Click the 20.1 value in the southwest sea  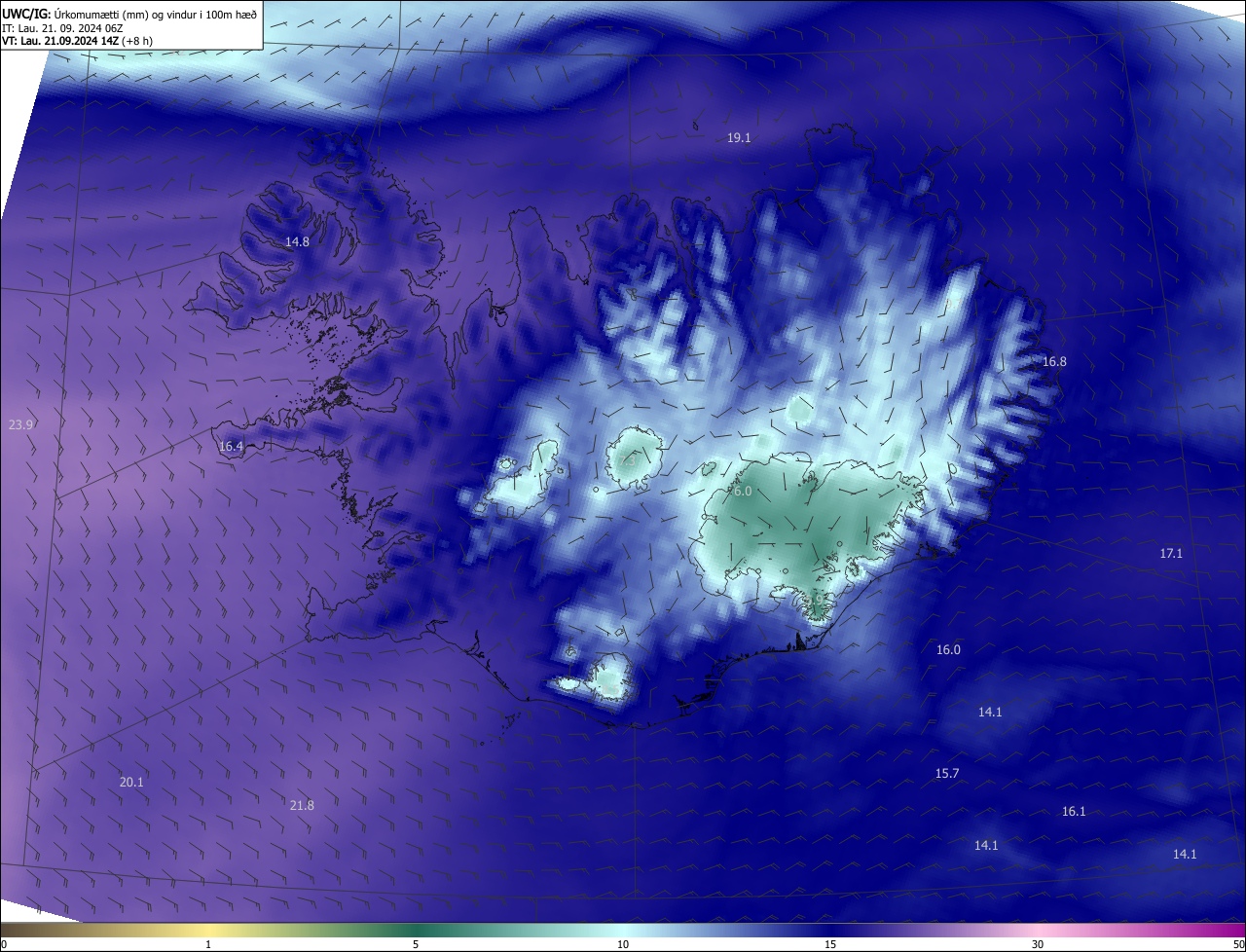point(131,782)
